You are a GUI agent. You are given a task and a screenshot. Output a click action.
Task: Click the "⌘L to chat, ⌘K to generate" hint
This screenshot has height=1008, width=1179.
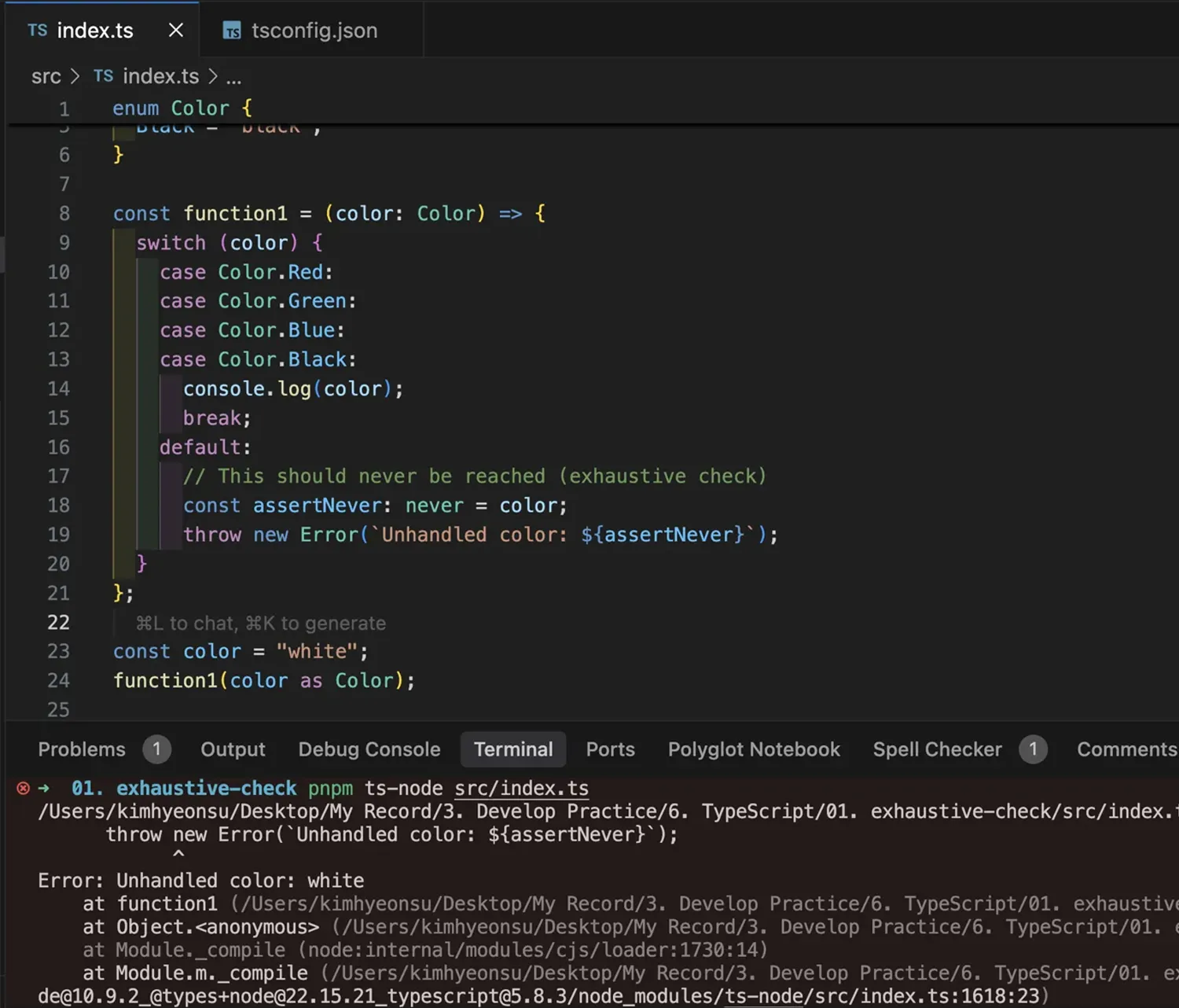(261, 624)
